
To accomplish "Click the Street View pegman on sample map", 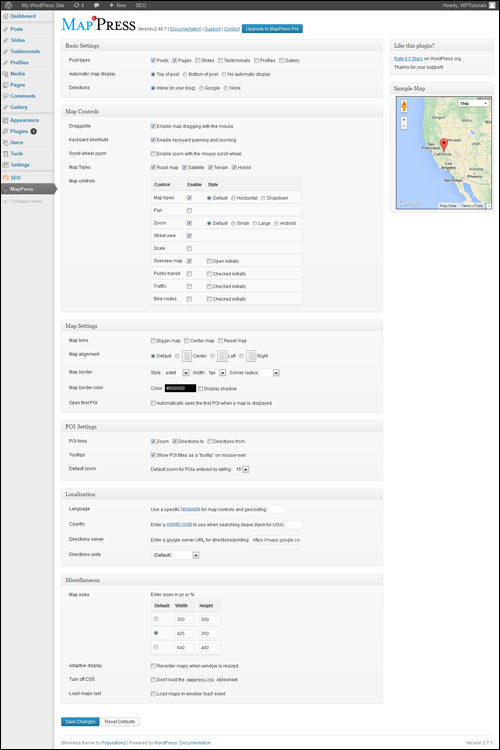I will 404,106.
